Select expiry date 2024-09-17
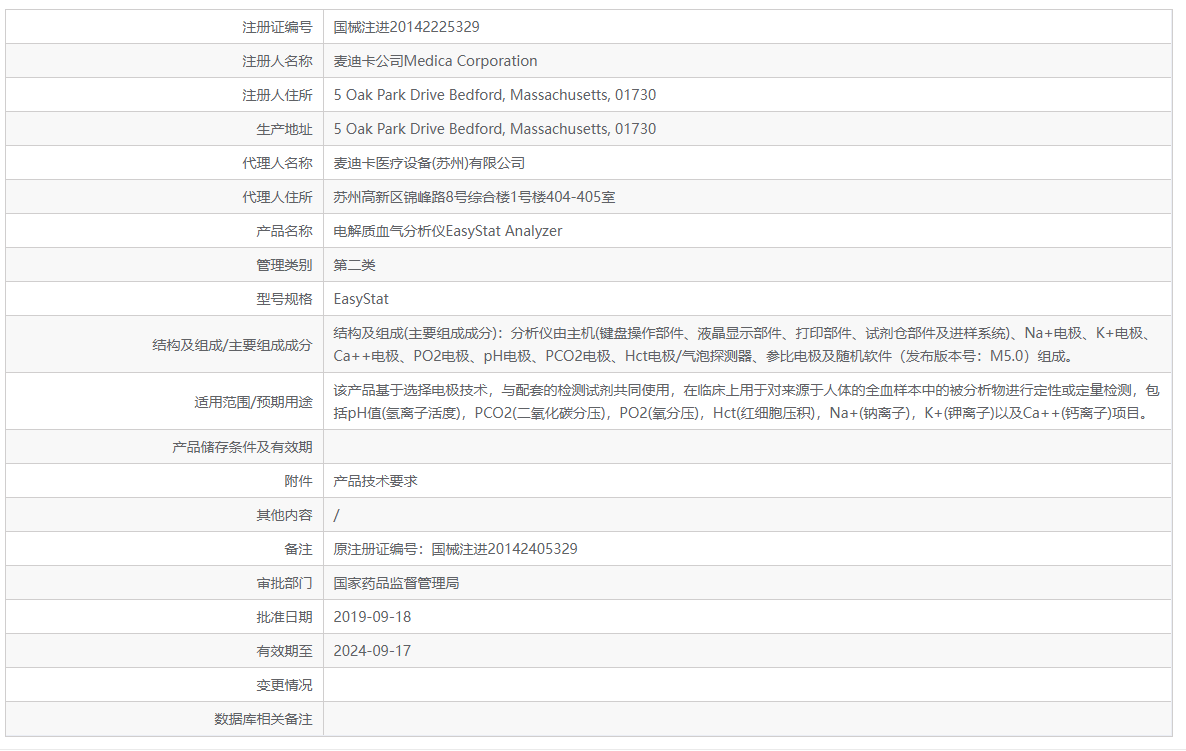 click(372, 651)
